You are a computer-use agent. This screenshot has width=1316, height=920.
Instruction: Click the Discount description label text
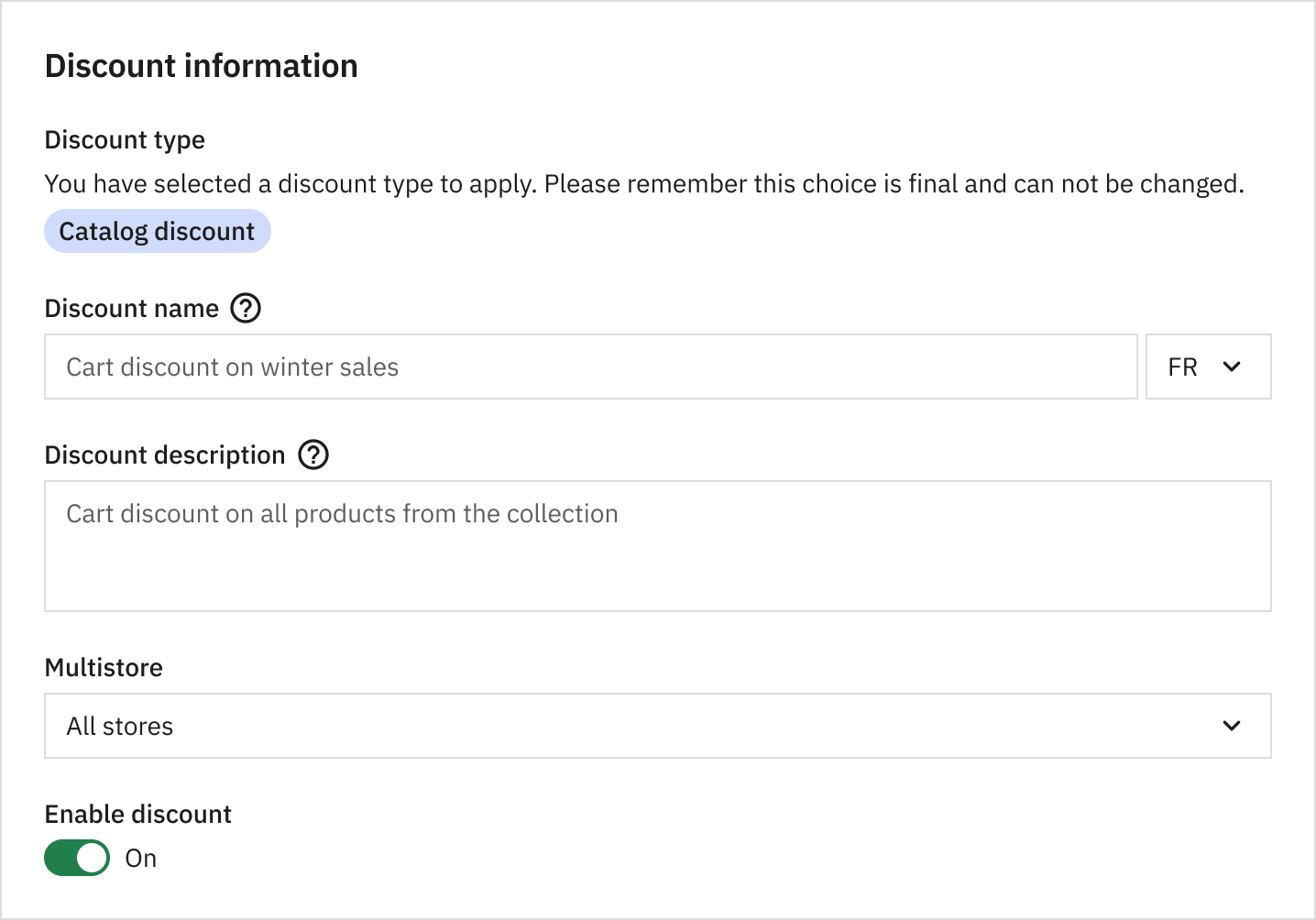click(x=165, y=455)
